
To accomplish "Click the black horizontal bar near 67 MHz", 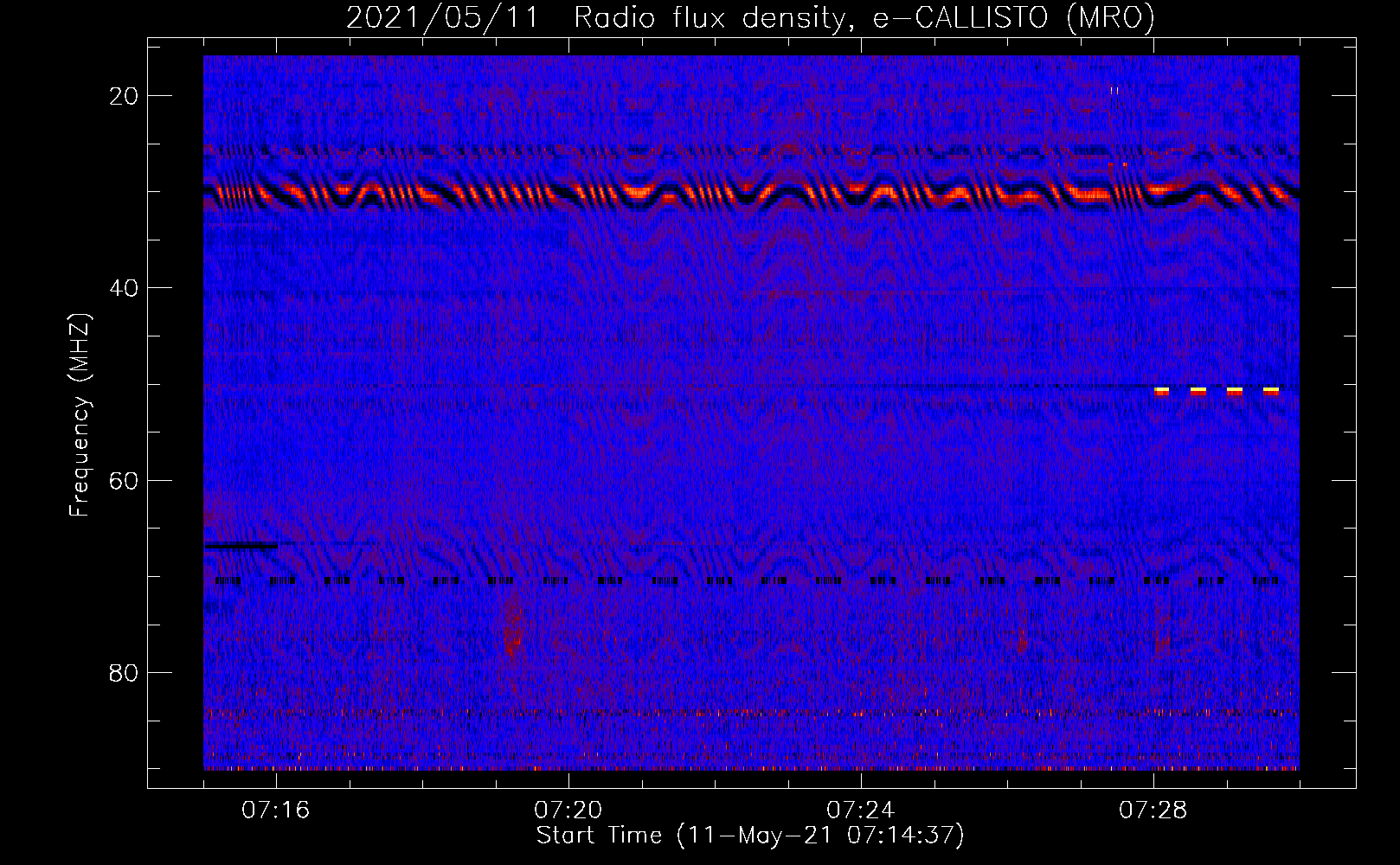I will (x=241, y=546).
